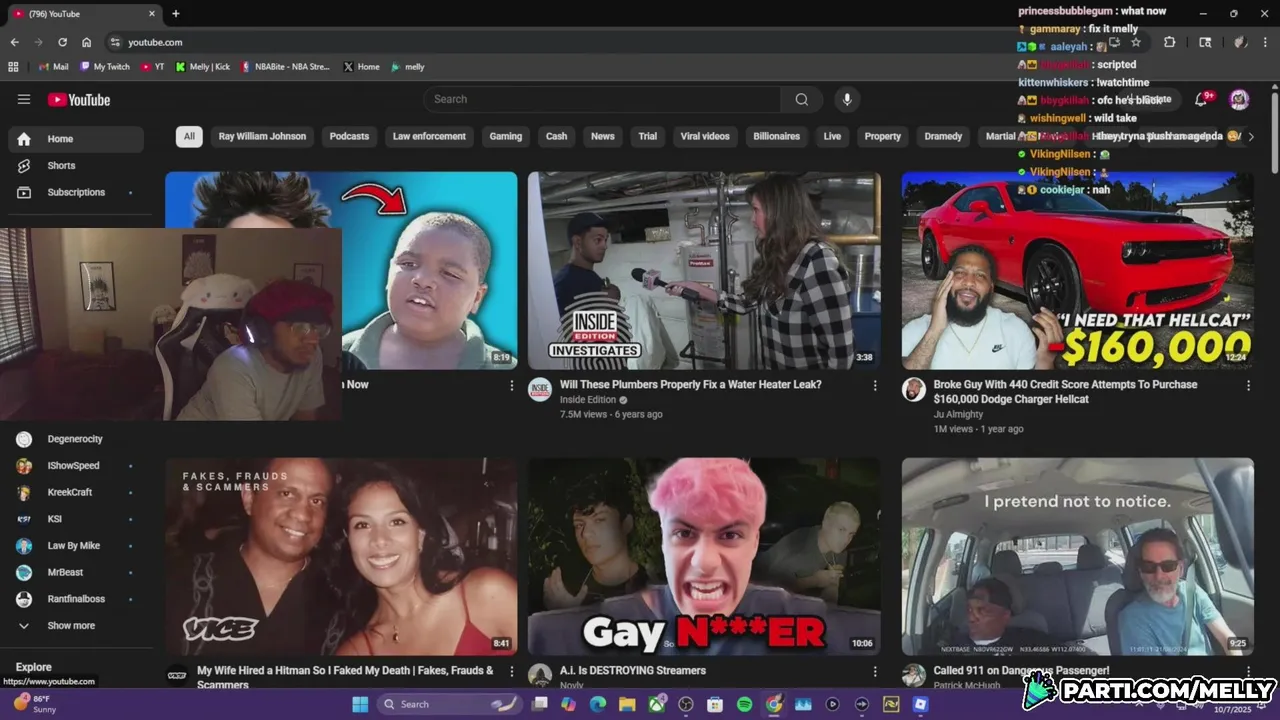Open Subscriptions in sidebar
Screen dimensions: 1280x720
(76, 192)
